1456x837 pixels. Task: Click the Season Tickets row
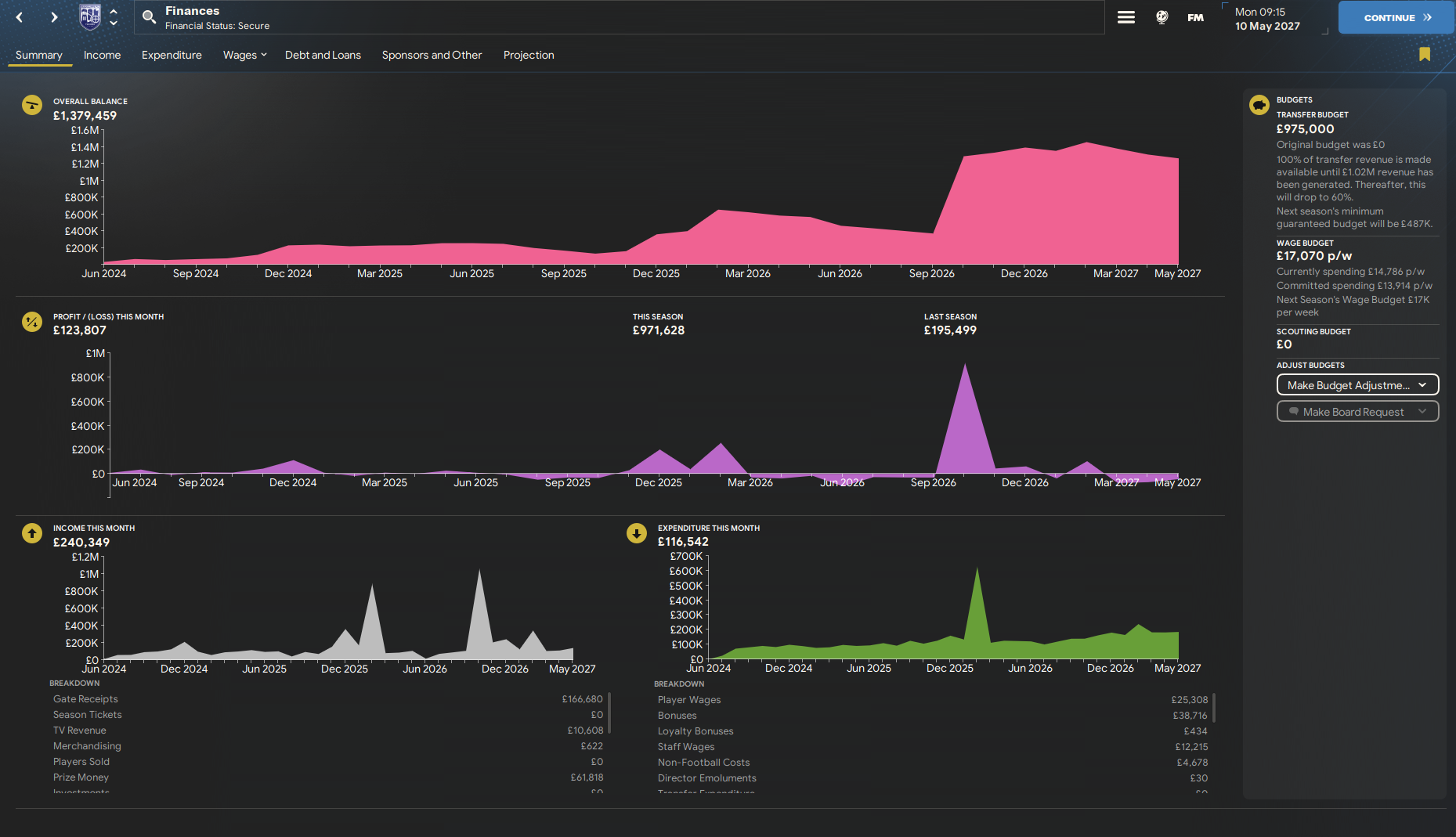pos(328,715)
